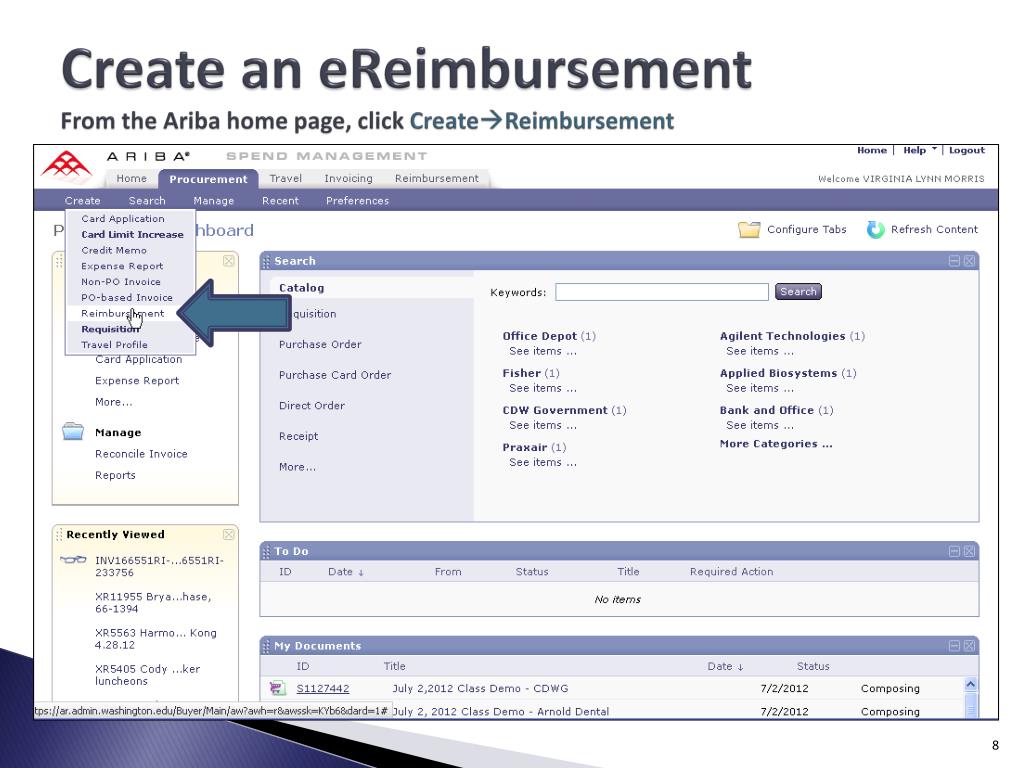Switch to the Procurement tab

tap(208, 179)
